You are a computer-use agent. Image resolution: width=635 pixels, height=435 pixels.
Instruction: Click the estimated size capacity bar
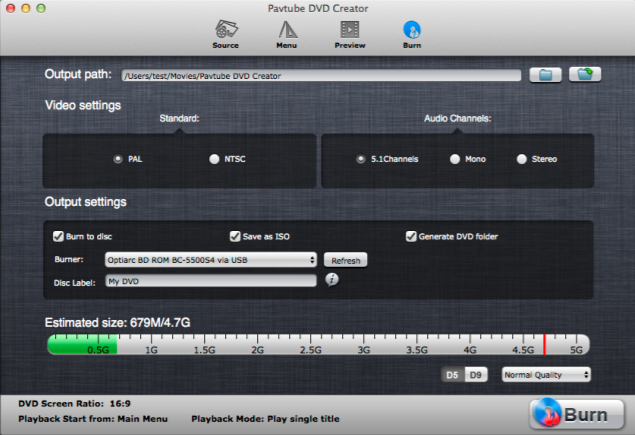[x=318, y=344]
